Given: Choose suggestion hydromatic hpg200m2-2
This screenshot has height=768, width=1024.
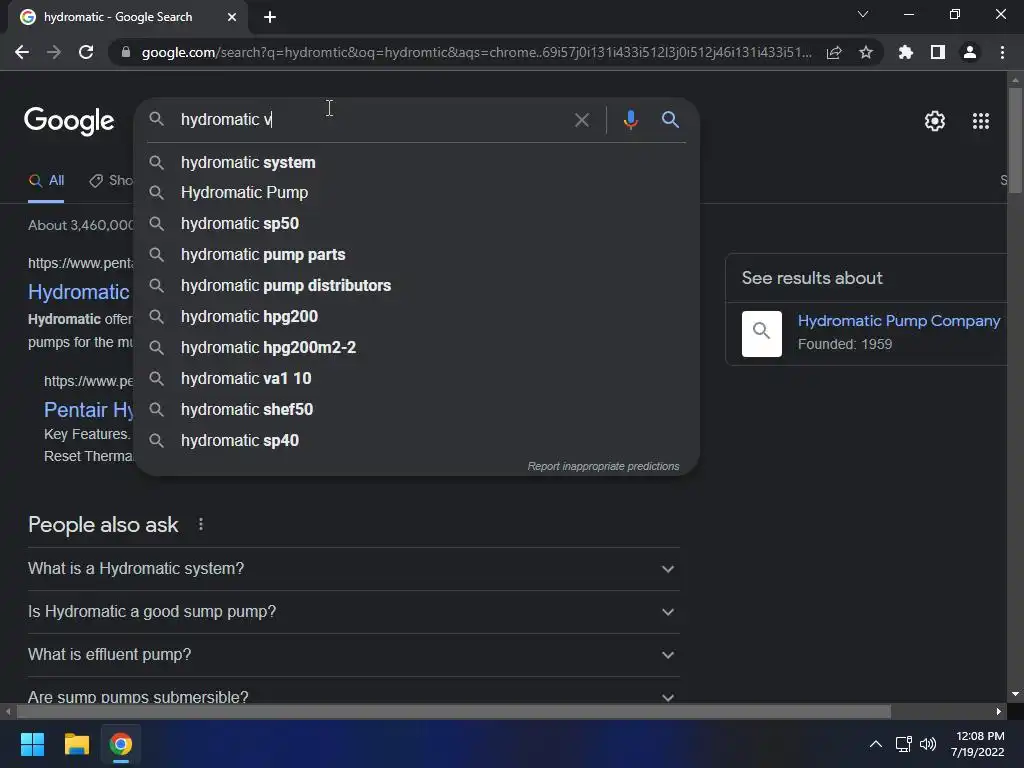Looking at the screenshot, I should [417, 347].
